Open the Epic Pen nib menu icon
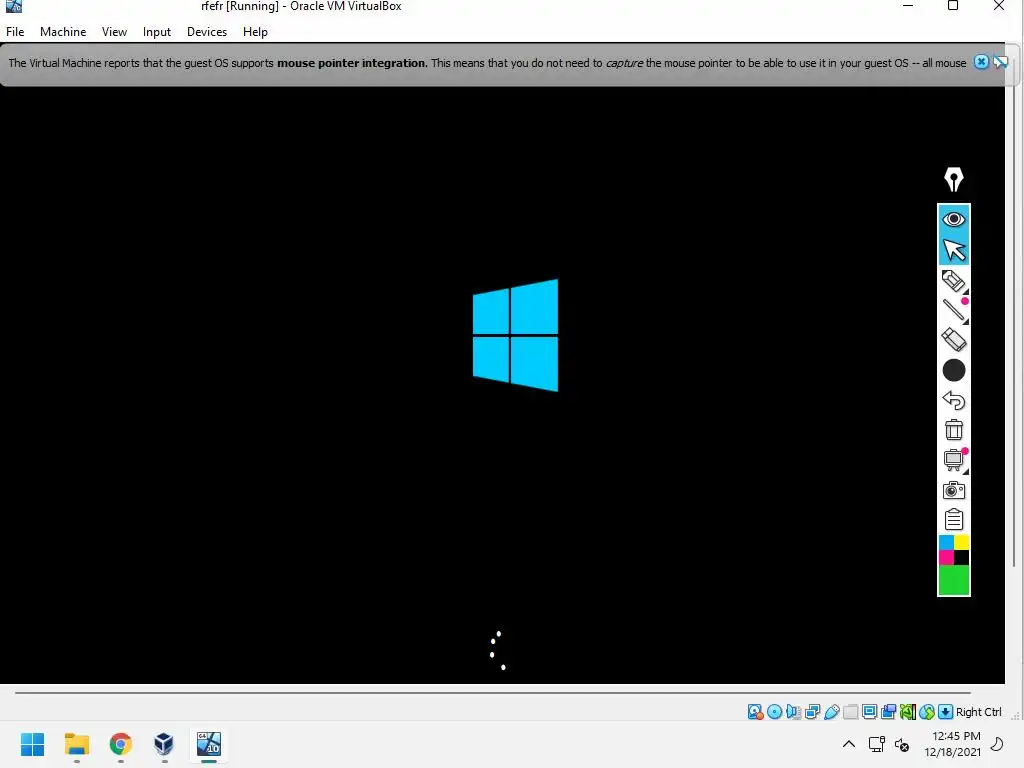Image resolution: width=1024 pixels, height=768 pixels. [x=953, y=179]
